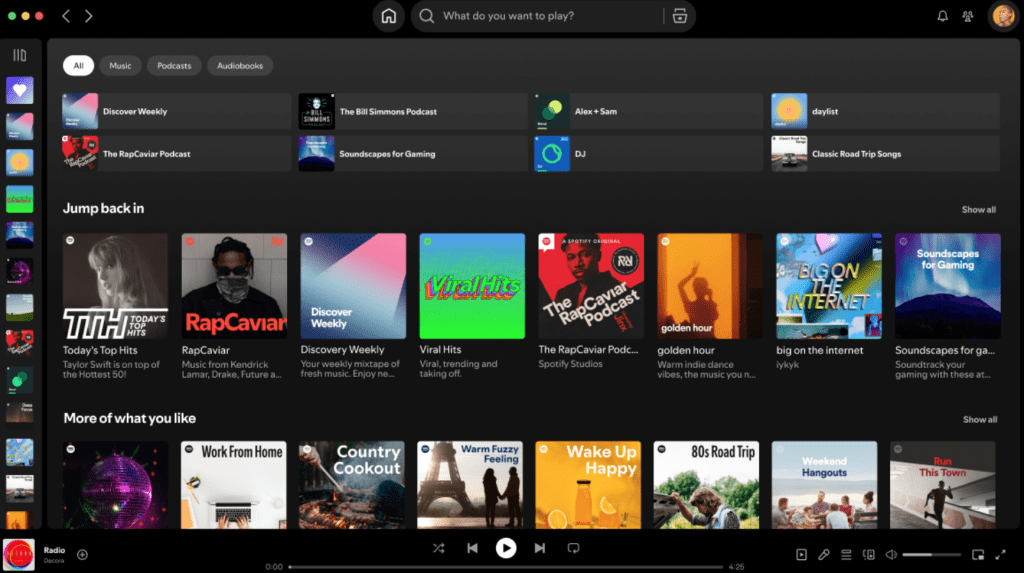Open The RapCaviar Podcast shortcut tile
The width and height of the screenshot is (1024, 573).
coord(176,154)
